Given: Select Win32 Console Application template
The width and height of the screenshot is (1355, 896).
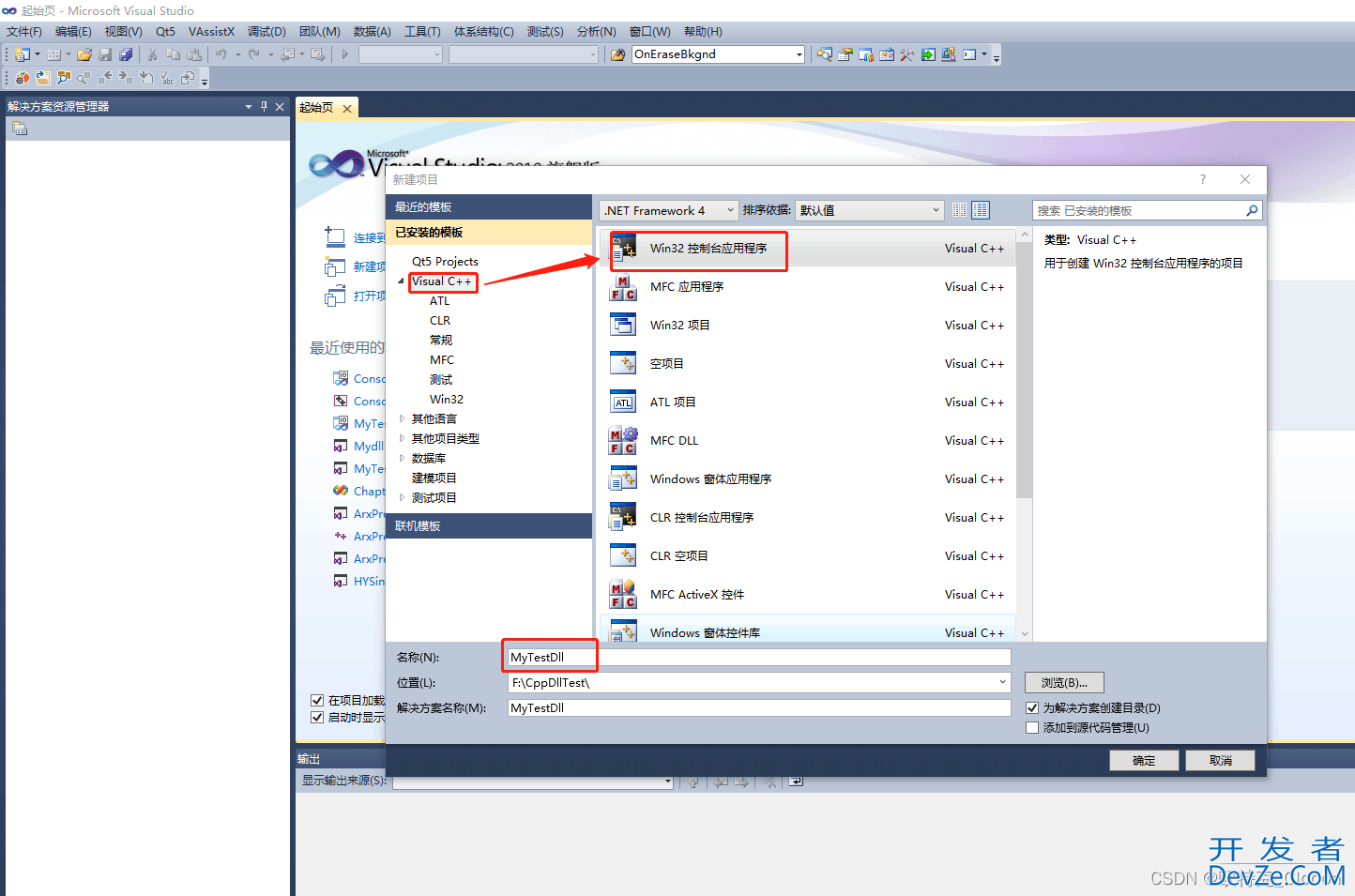Looking at the screenshot, I should [808, 249].
